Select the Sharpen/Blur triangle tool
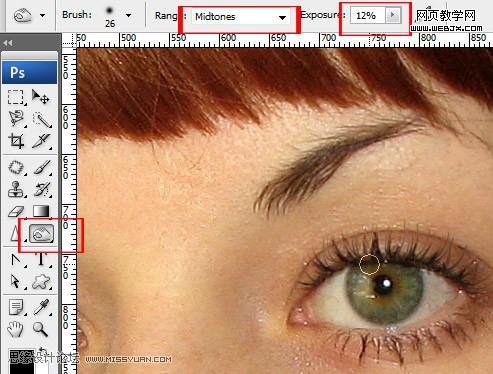The height and width of the screenshot is (374, 493). pyautogui.click(x=14, y=233)
